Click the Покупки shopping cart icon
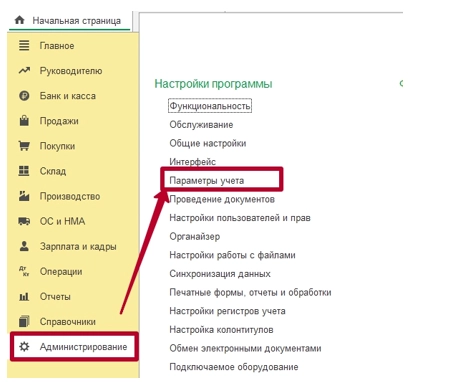Screen dimensions: 467x382 click(x=24, y=146)
